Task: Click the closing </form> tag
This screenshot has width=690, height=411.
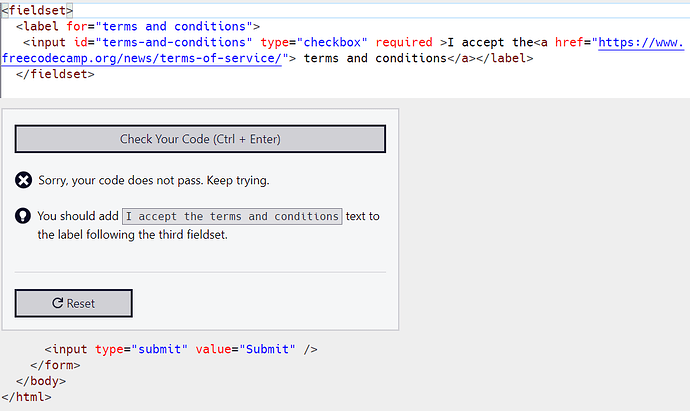Action: tap(55, 365)
